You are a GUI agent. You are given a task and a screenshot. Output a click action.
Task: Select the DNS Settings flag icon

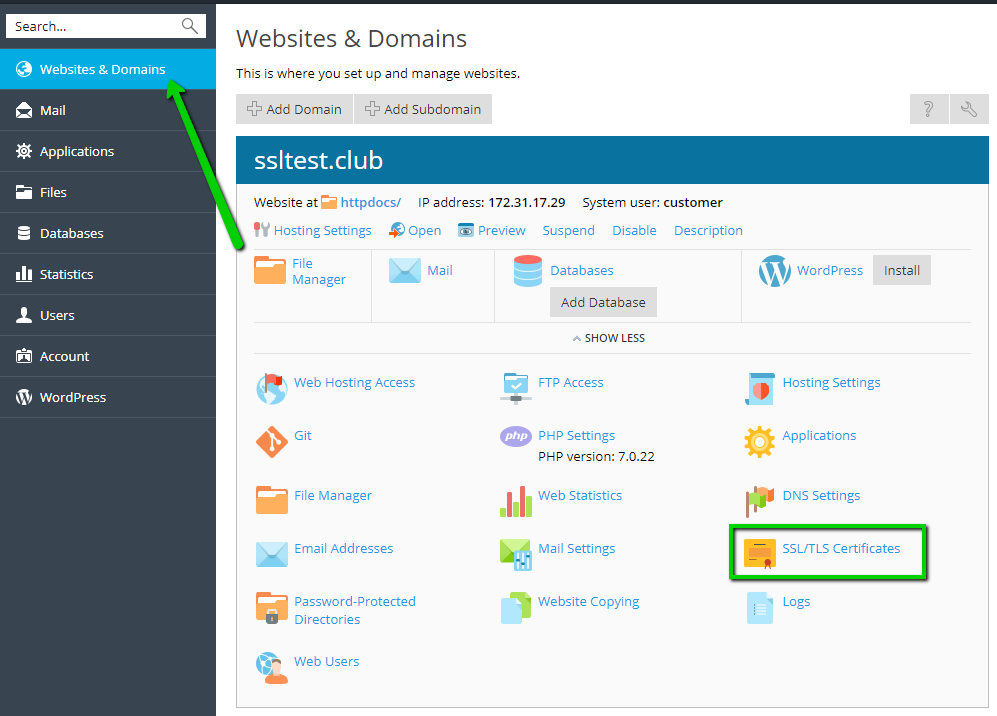click(x=760, y=500)
